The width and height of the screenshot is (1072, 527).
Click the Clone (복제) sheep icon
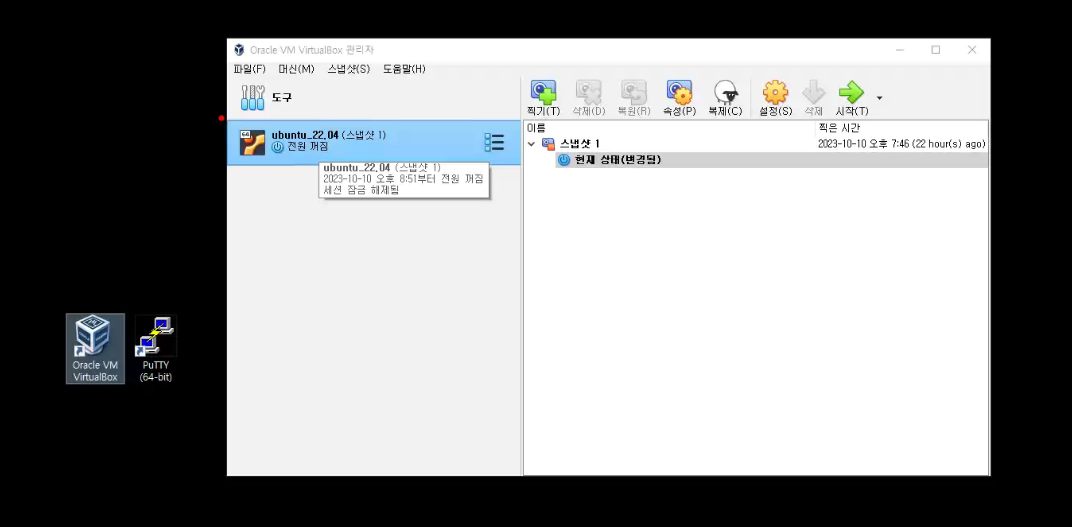[x=725, y=92]
